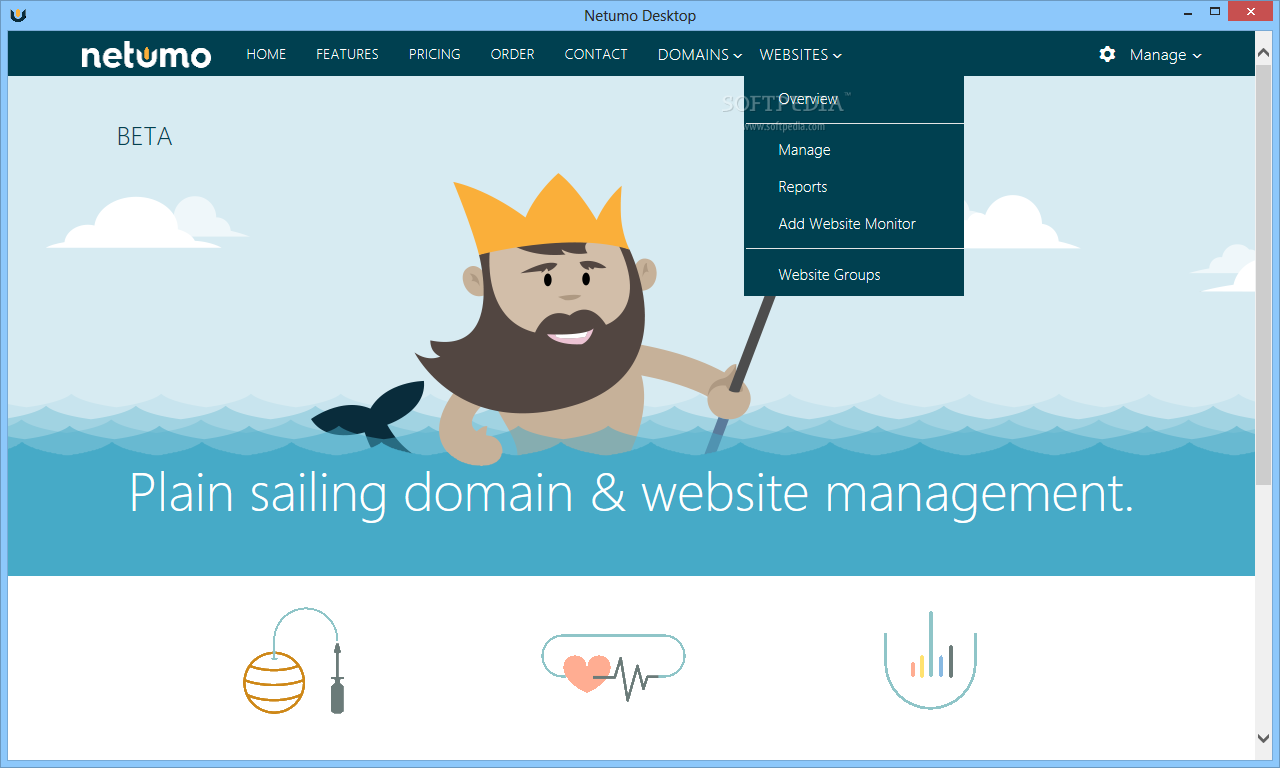Open the ORDER page
This screenshot has height=768, width=1280.
[x=512, y=54]
